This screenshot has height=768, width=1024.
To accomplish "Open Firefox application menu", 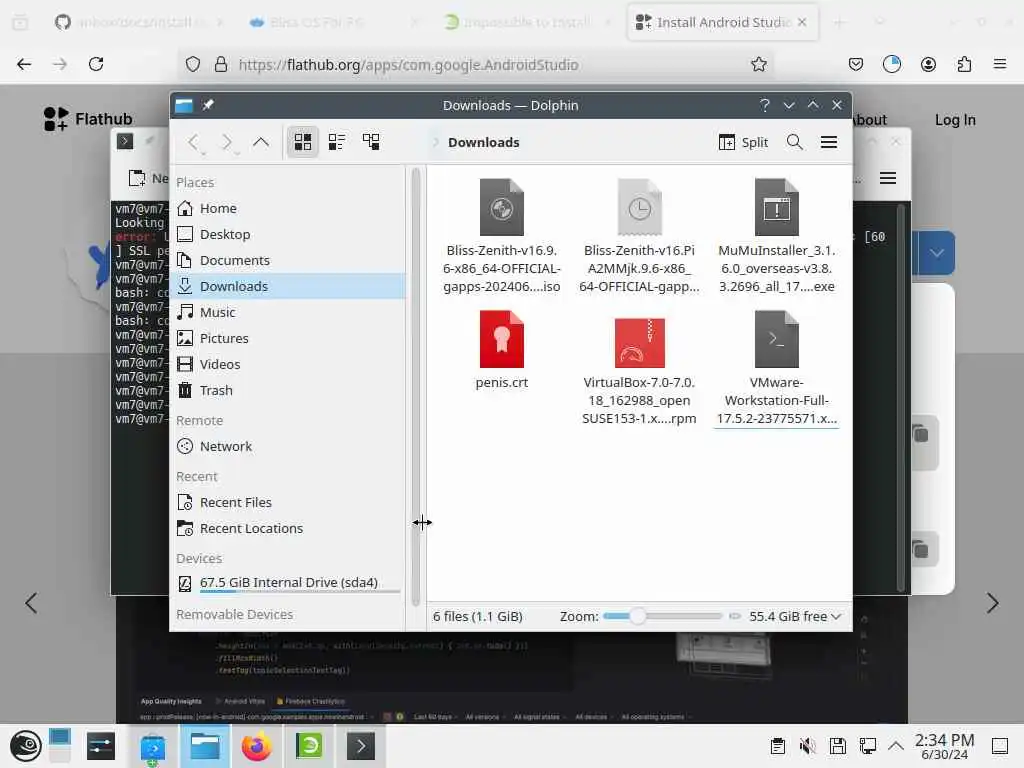I will [999, 64].
